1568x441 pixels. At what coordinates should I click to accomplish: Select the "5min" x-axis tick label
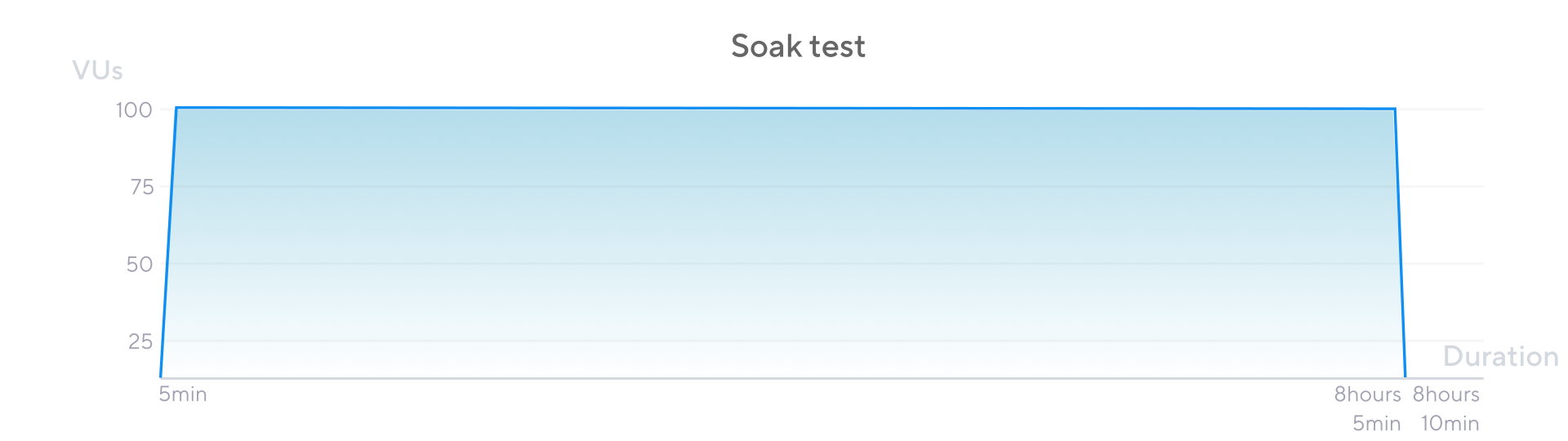[183, 395]
